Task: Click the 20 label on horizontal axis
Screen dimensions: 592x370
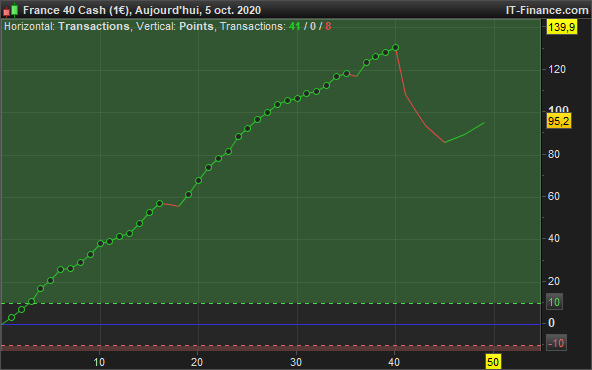Action: (197, 362)
